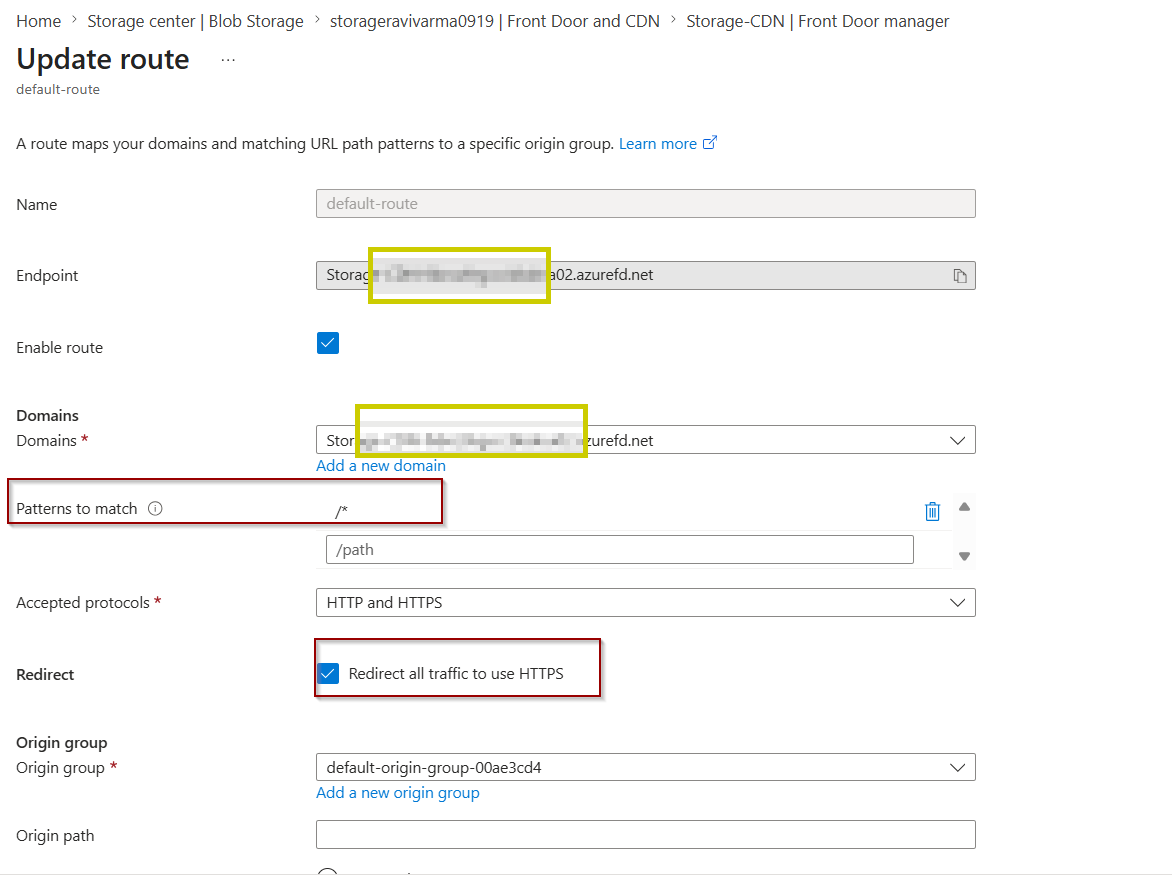
Task: Navigate to storageravivarma0919 Front Door and CDN
Action: 495,21
